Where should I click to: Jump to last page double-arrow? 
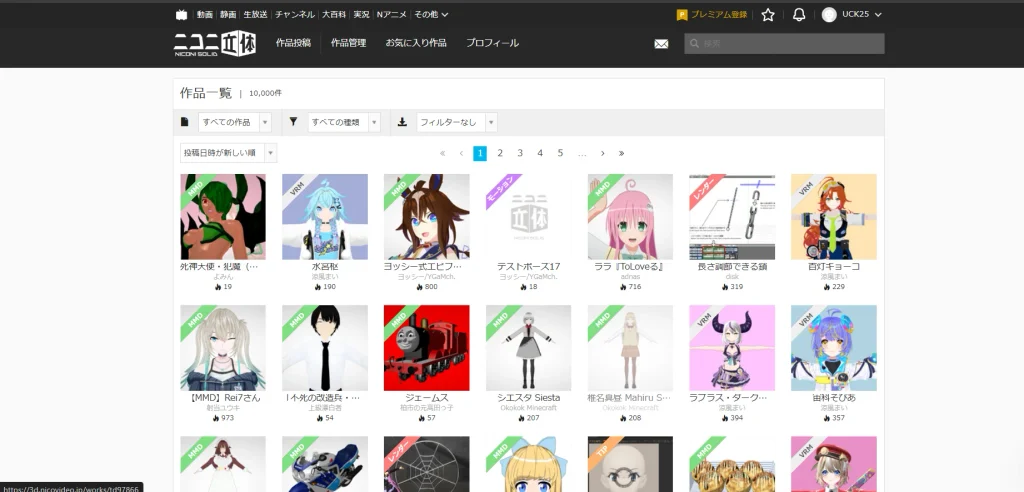[x=621, y=153]
